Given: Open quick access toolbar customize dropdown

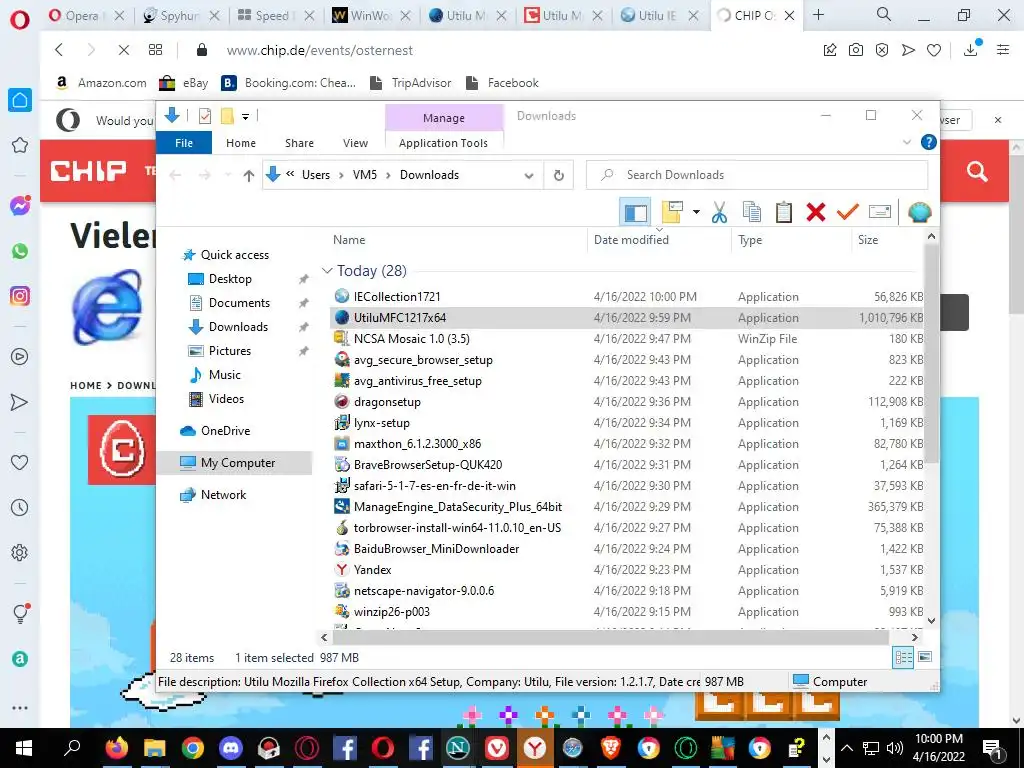Looking at the screenshot, I should pos(246,117).
